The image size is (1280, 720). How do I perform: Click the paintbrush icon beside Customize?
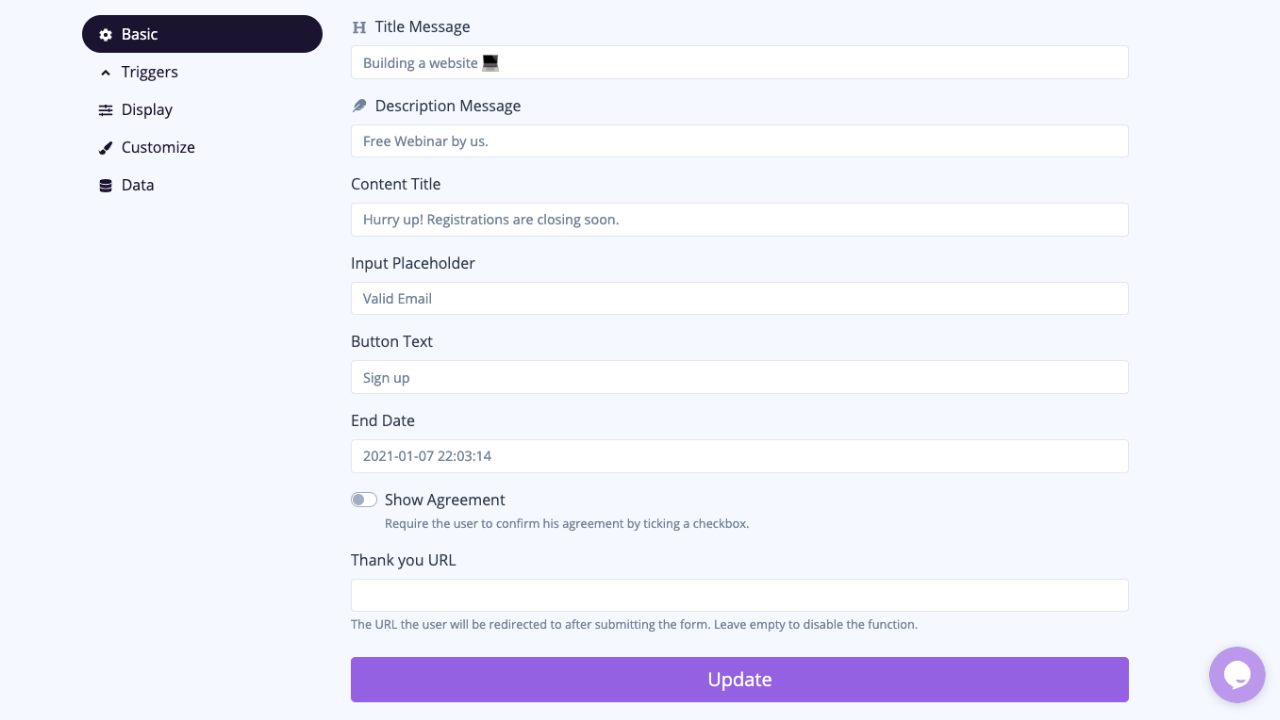click(x=106, y=148)
